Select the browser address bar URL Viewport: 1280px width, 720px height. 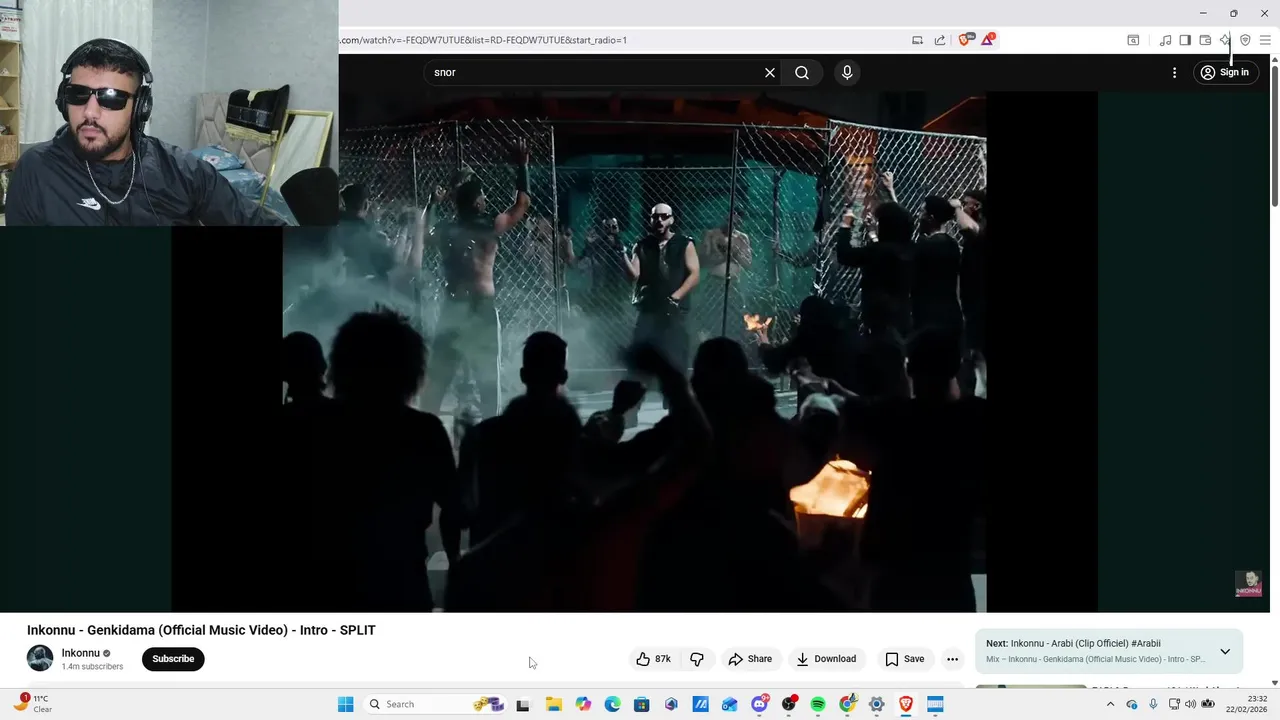tap(483, 40)
